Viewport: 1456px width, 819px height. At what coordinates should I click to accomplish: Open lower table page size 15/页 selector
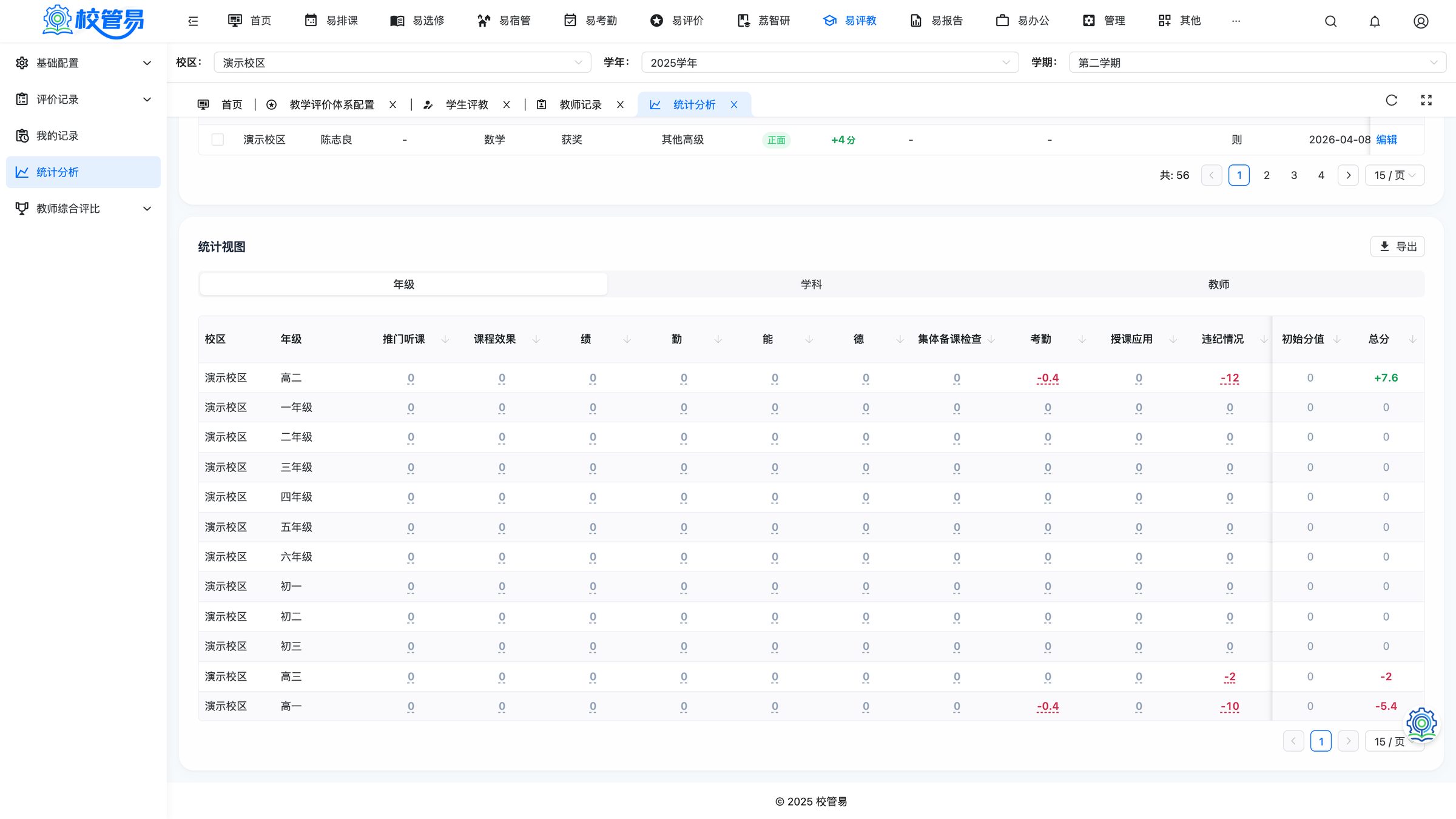[x=1395, y=741]
